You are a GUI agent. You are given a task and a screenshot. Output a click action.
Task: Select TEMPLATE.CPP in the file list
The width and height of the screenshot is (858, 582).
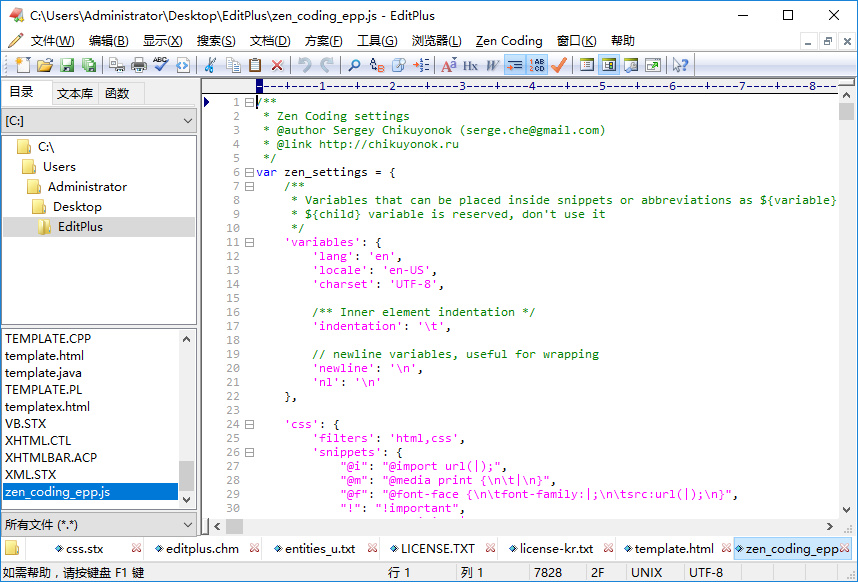(48, 339)
